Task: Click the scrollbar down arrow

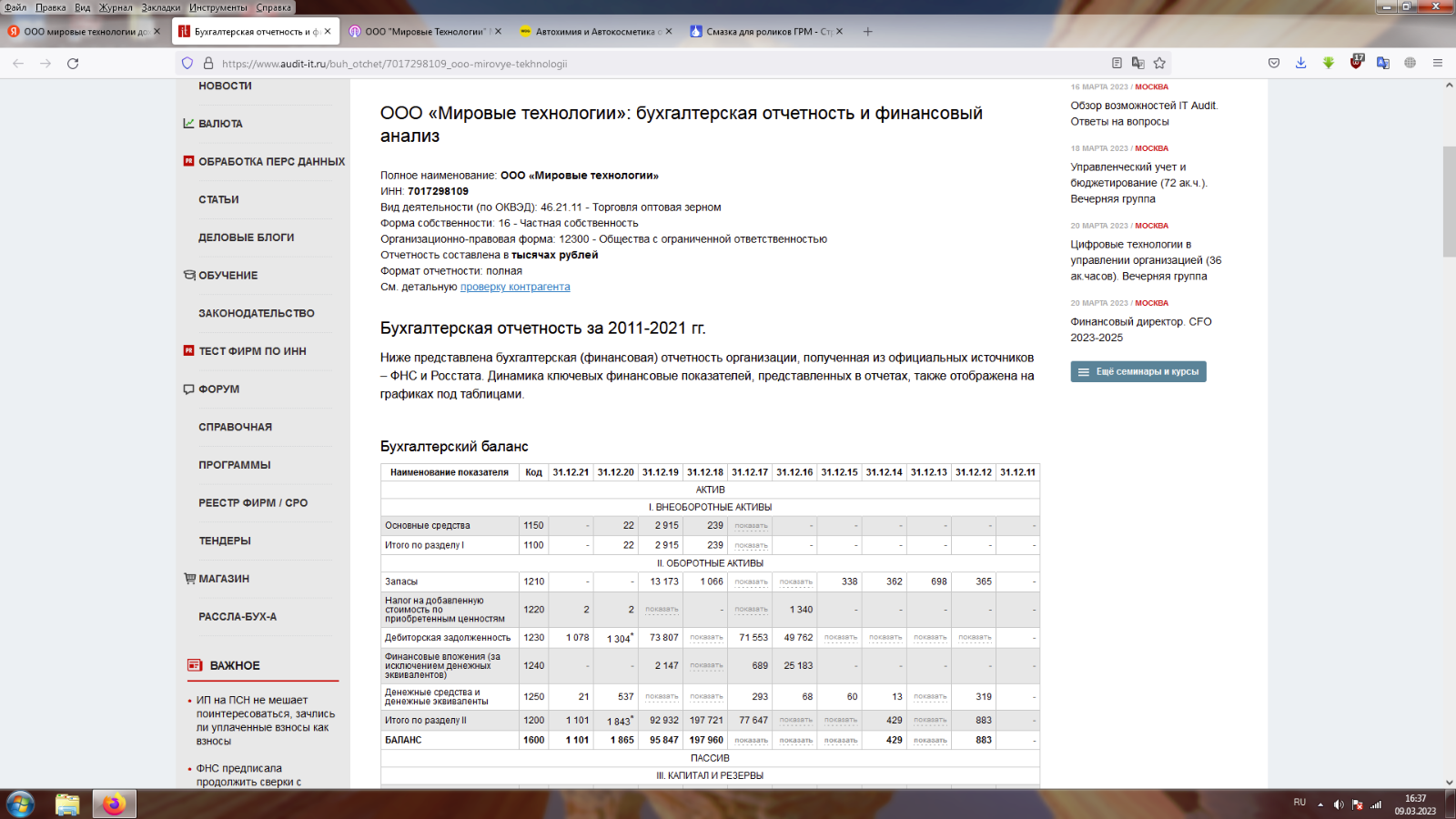Action: click(1449, 782)
